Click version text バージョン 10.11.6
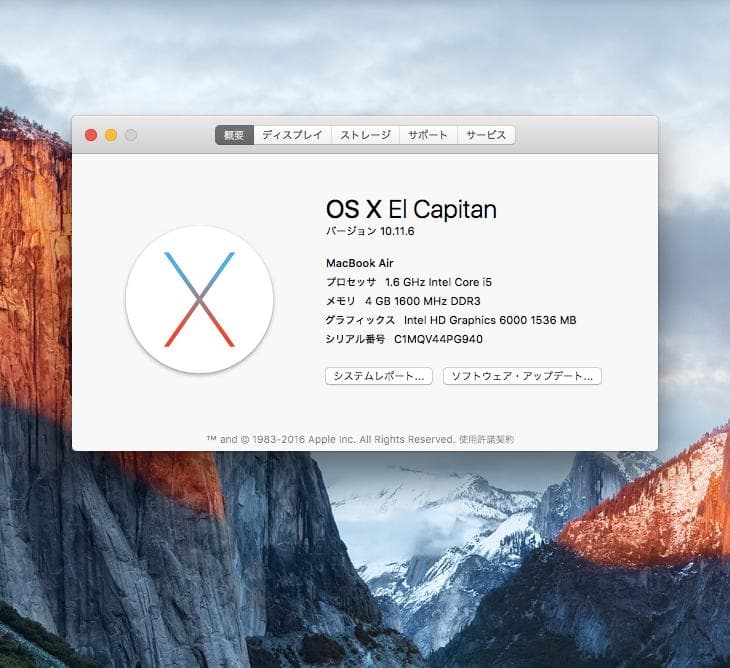This screenshot has width=730, height=668. 370,231
